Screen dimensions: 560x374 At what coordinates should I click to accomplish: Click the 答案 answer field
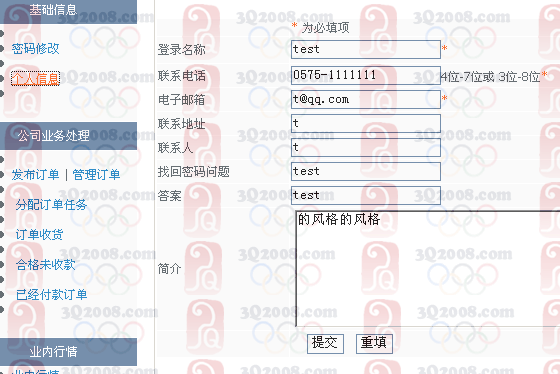coord(366,195)
